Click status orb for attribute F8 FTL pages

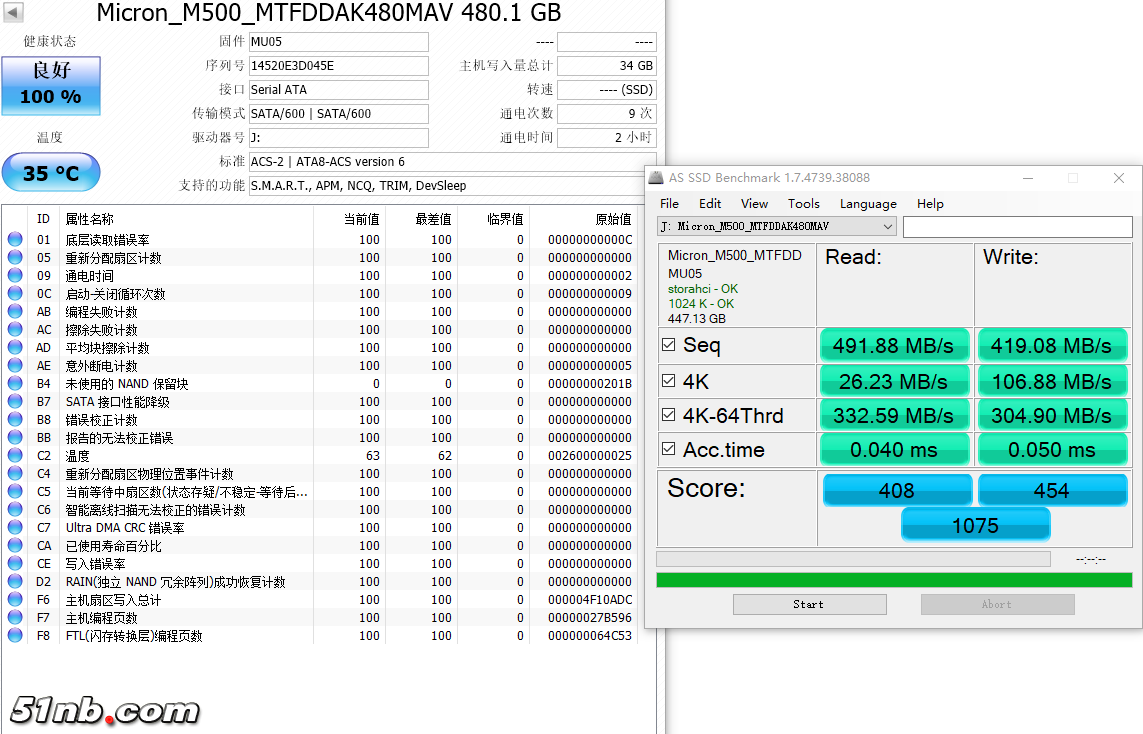point(15,636)
